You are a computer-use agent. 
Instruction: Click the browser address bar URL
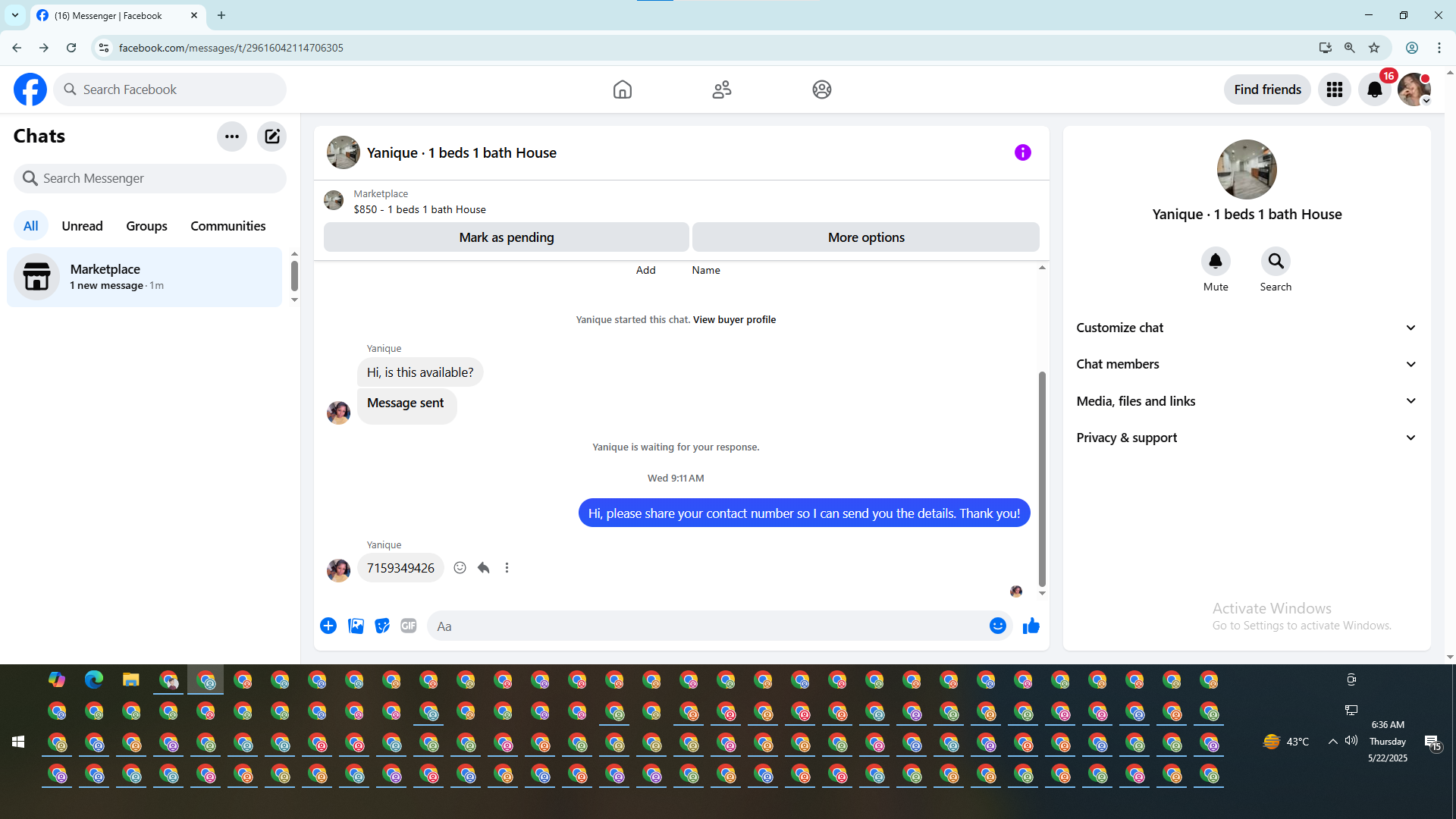(x=231, y=48)
